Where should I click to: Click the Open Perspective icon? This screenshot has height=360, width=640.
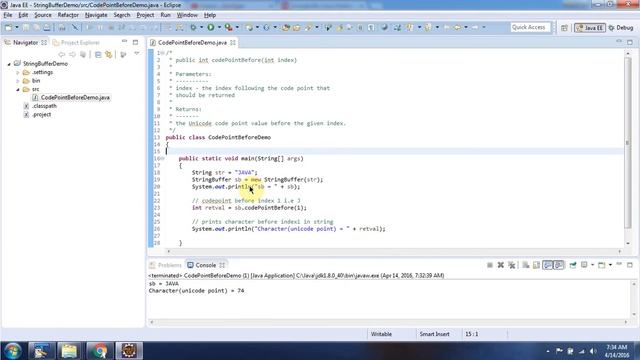(564, 28)
